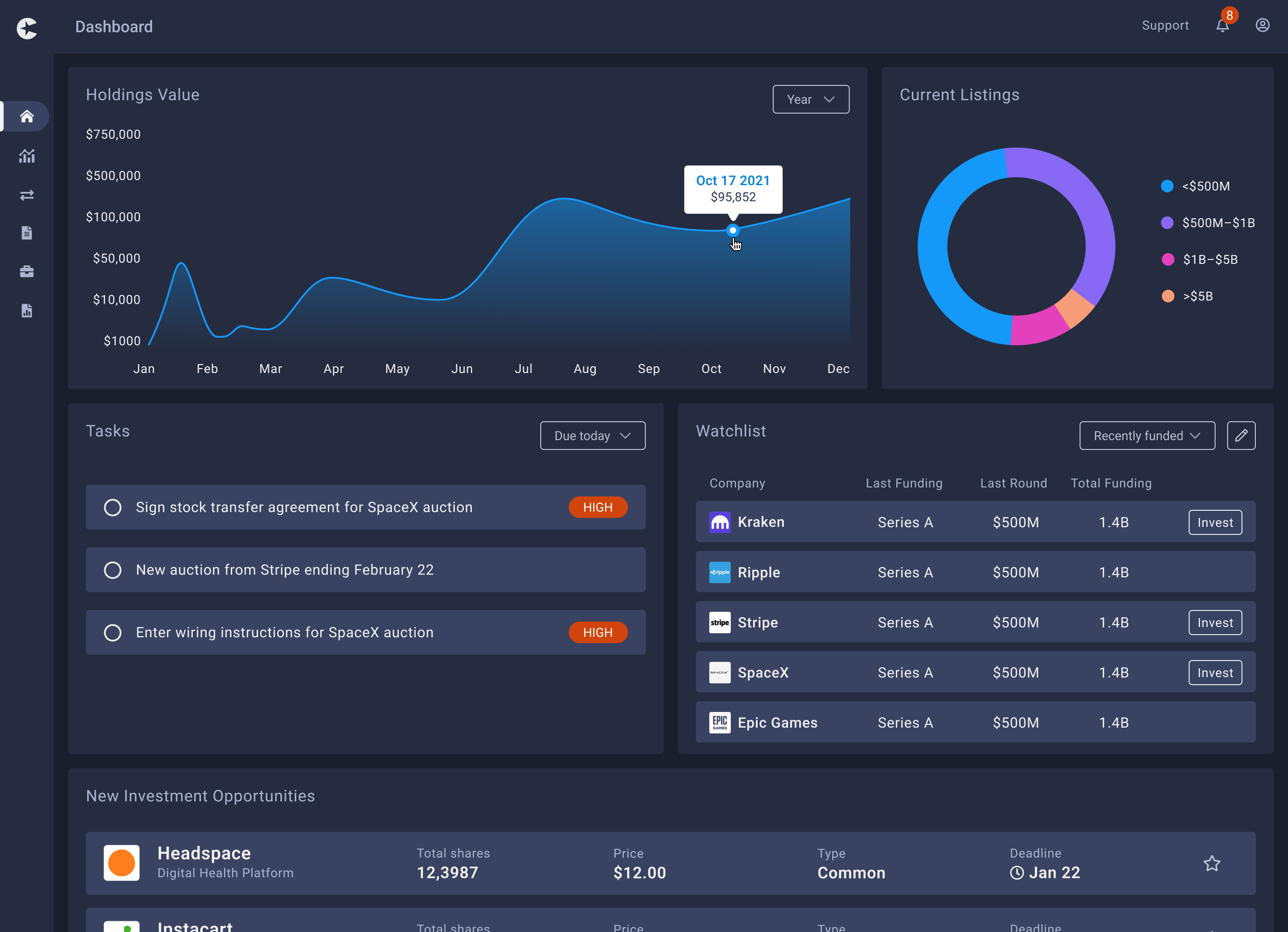Screen dimensions: 1288x932
Task: Click the Headspace orange logo
Action: [122, 863]
